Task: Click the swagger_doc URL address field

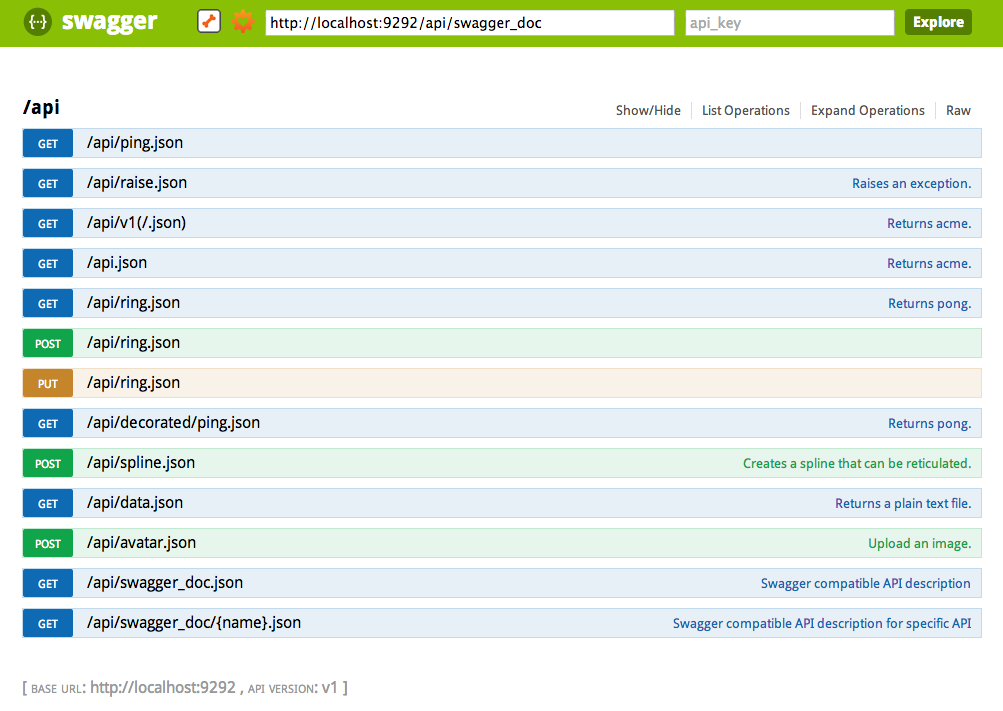Action: tap(470, 21)
